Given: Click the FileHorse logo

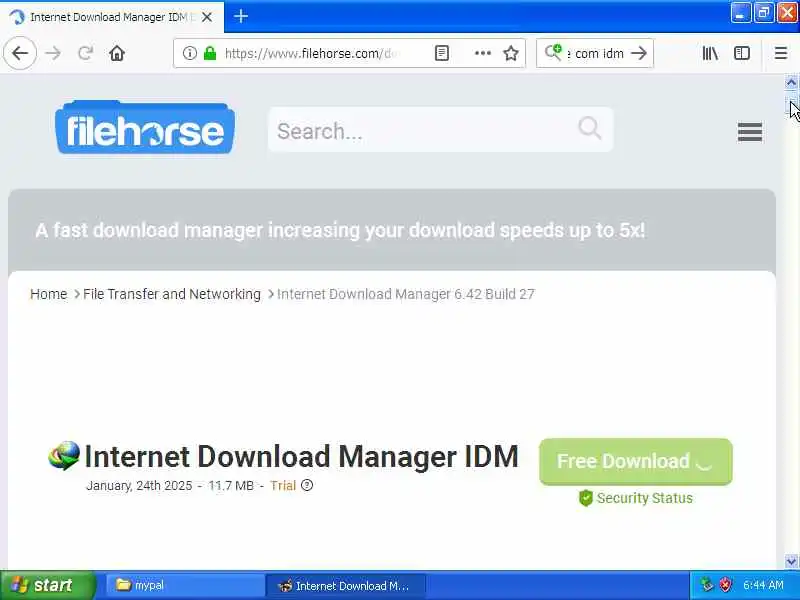Looking at the screenshot, I should point(145,128).
